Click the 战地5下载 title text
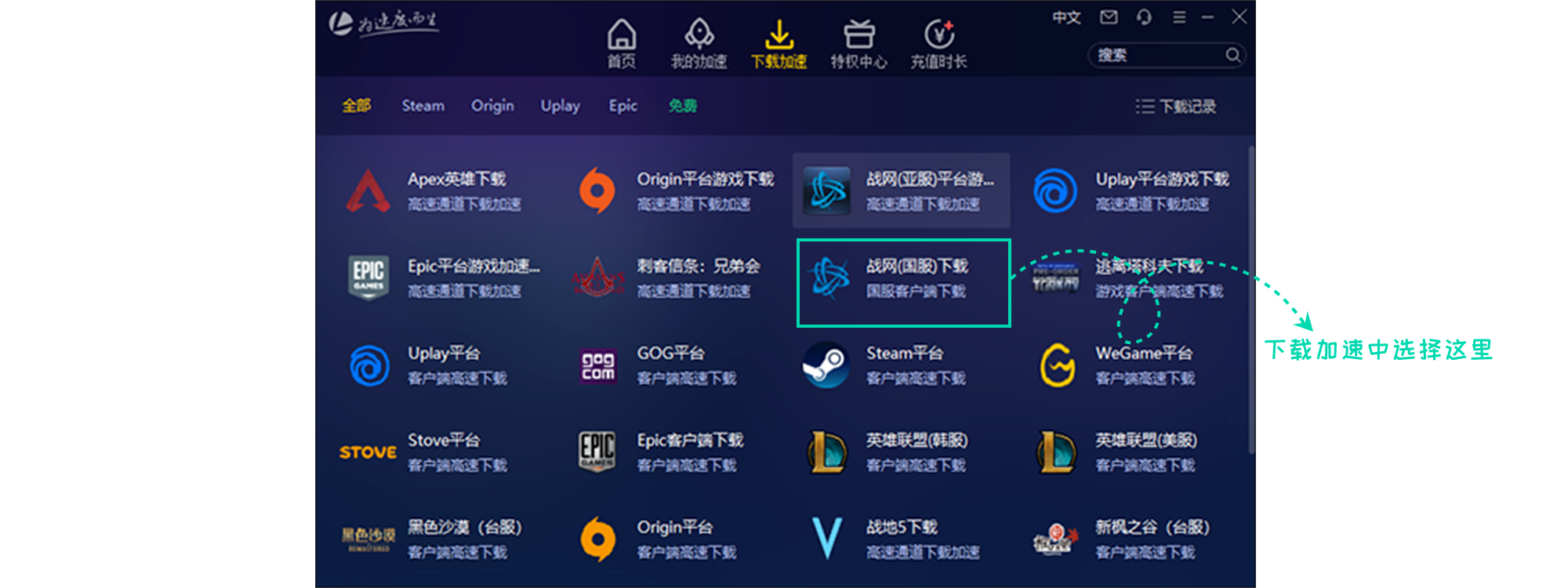Viewport: 1568px width, 588px height. 902,528
